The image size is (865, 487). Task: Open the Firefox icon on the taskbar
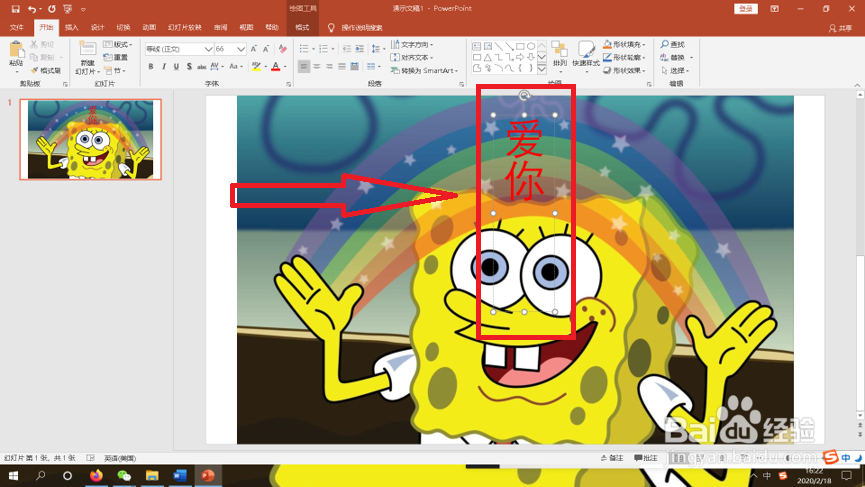click(x=96, y=475)
